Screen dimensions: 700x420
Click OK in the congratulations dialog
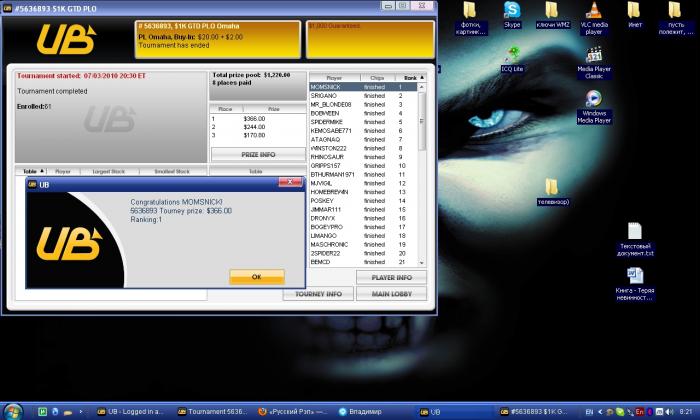(257, 277)
